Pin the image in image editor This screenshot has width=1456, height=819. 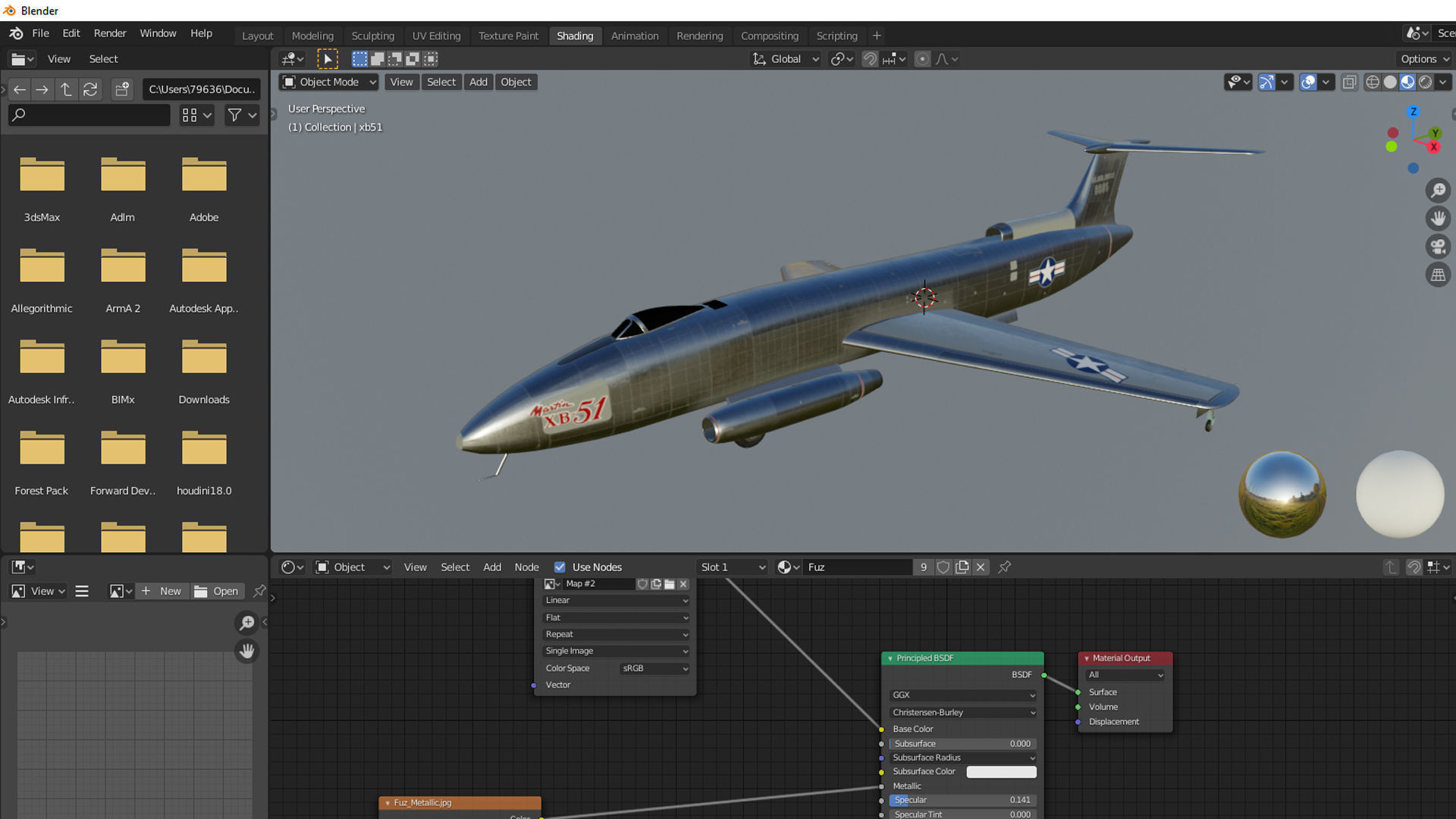pyautogui.click(x=259, y=591)
